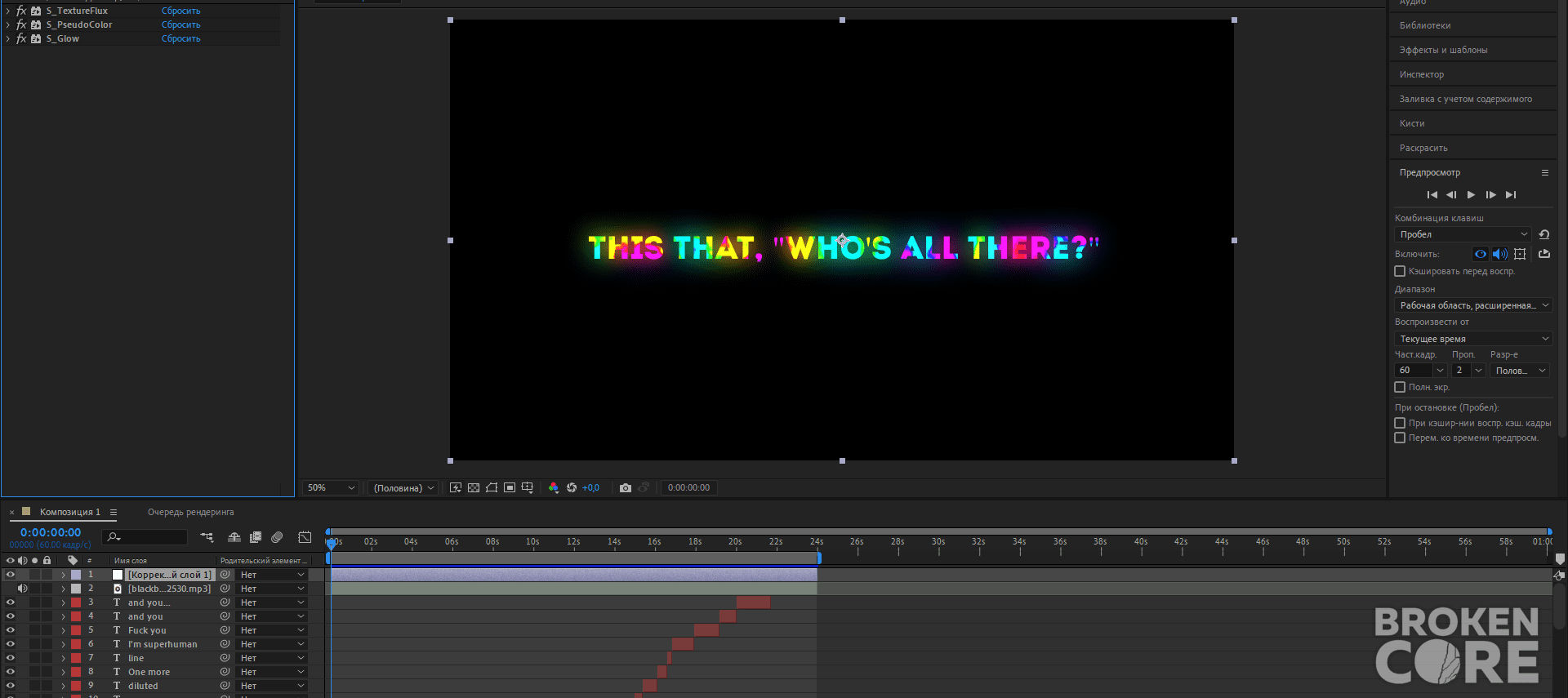Image resolution: width=1568 pixels, height=698 pixels.
Task: Check the 'Полн. экр.' checkbox
Action: [x=1400, y=387]
